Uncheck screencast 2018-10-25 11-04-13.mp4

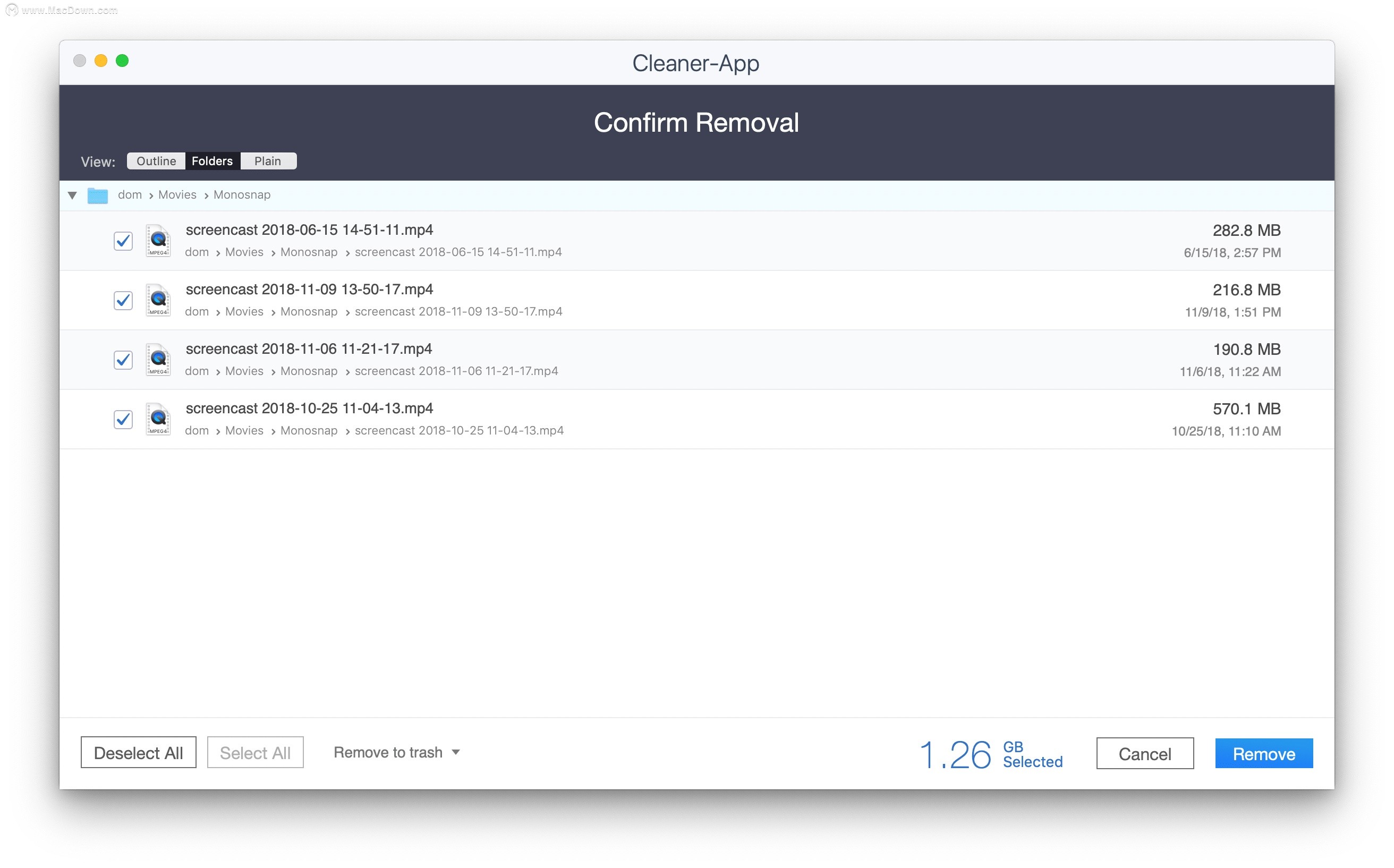(123, 420)
